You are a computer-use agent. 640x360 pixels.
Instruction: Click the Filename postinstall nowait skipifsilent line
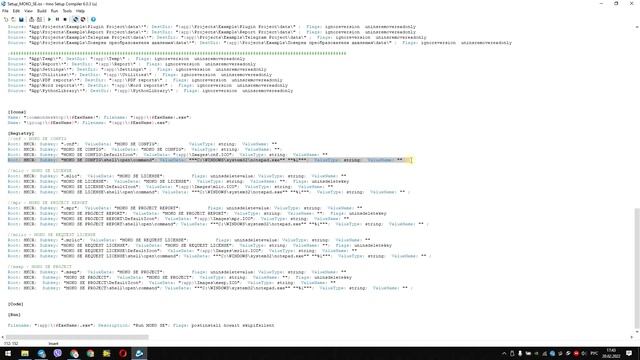coord(141,325)
